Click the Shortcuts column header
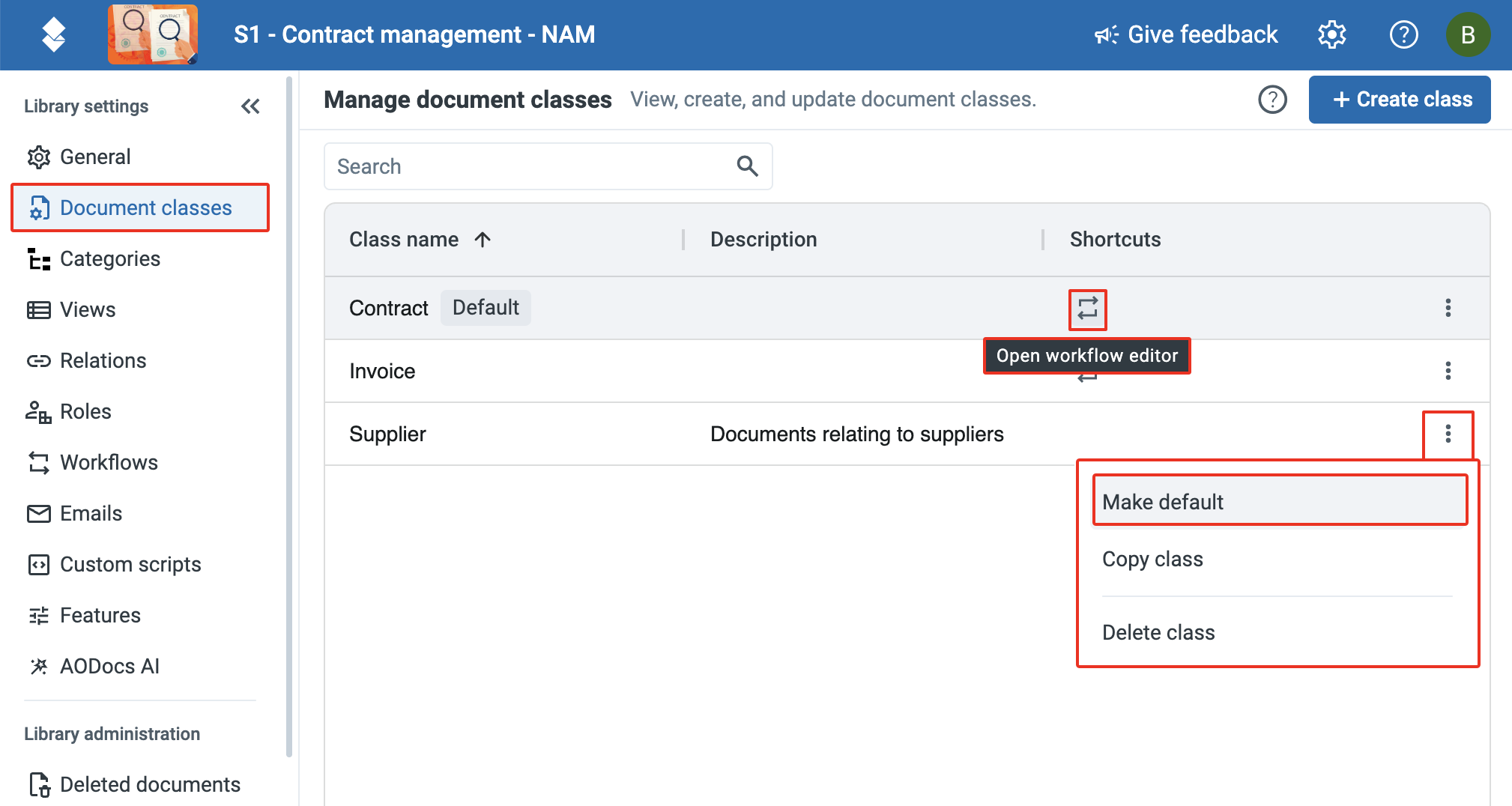1512x806 pixels. click(x=1115, y=240)
